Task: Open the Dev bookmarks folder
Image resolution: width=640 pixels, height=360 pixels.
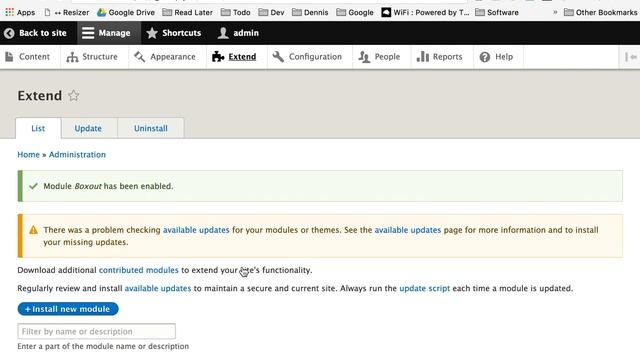Action: [x=271, y=12]
